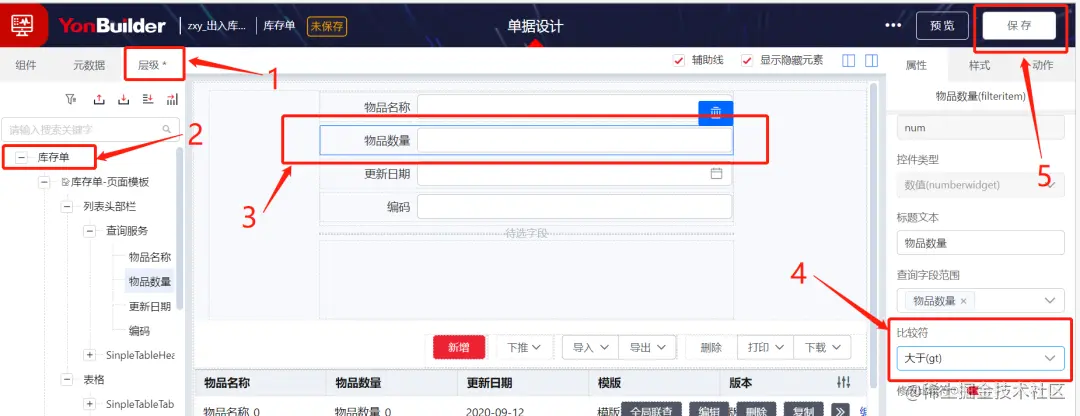The image size is (1080, 416).
Task: Switch to the 样式 tab
Action: pos(979,65)
